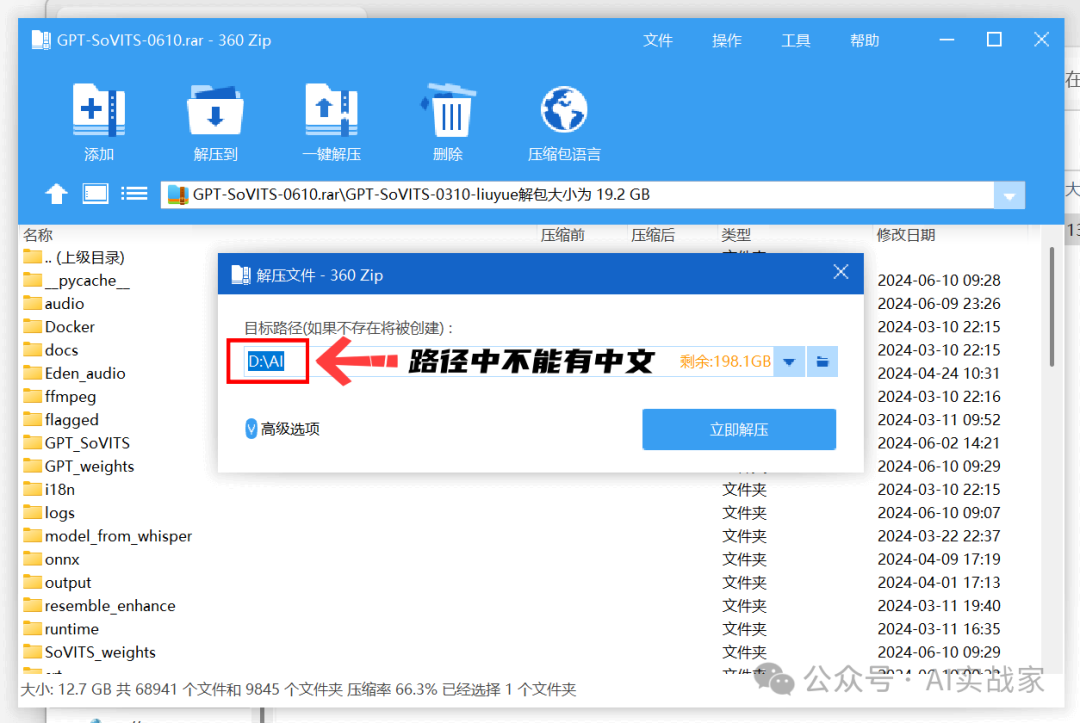Select the GPT_weights folder name
1080x723 pixels.
(x=90, y=466)
